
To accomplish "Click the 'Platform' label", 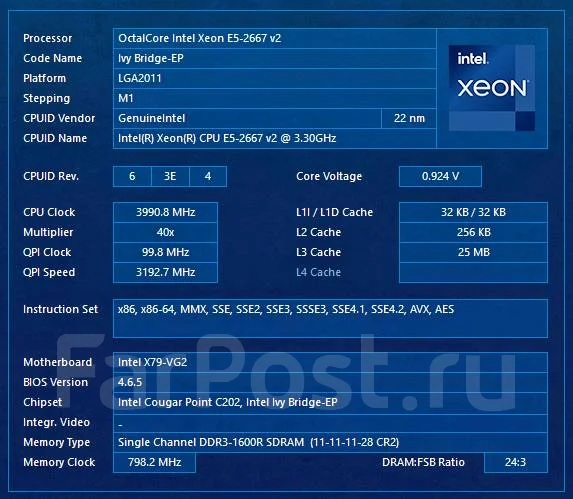I will click(45, 78).
